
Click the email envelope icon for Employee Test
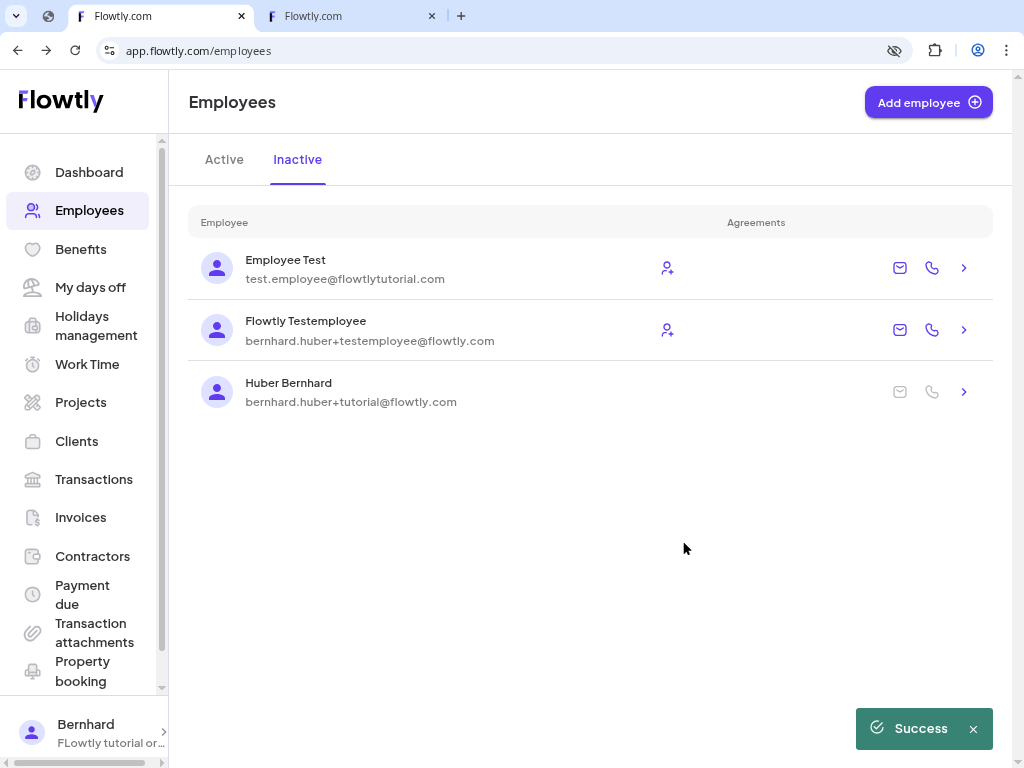(899, 268)
